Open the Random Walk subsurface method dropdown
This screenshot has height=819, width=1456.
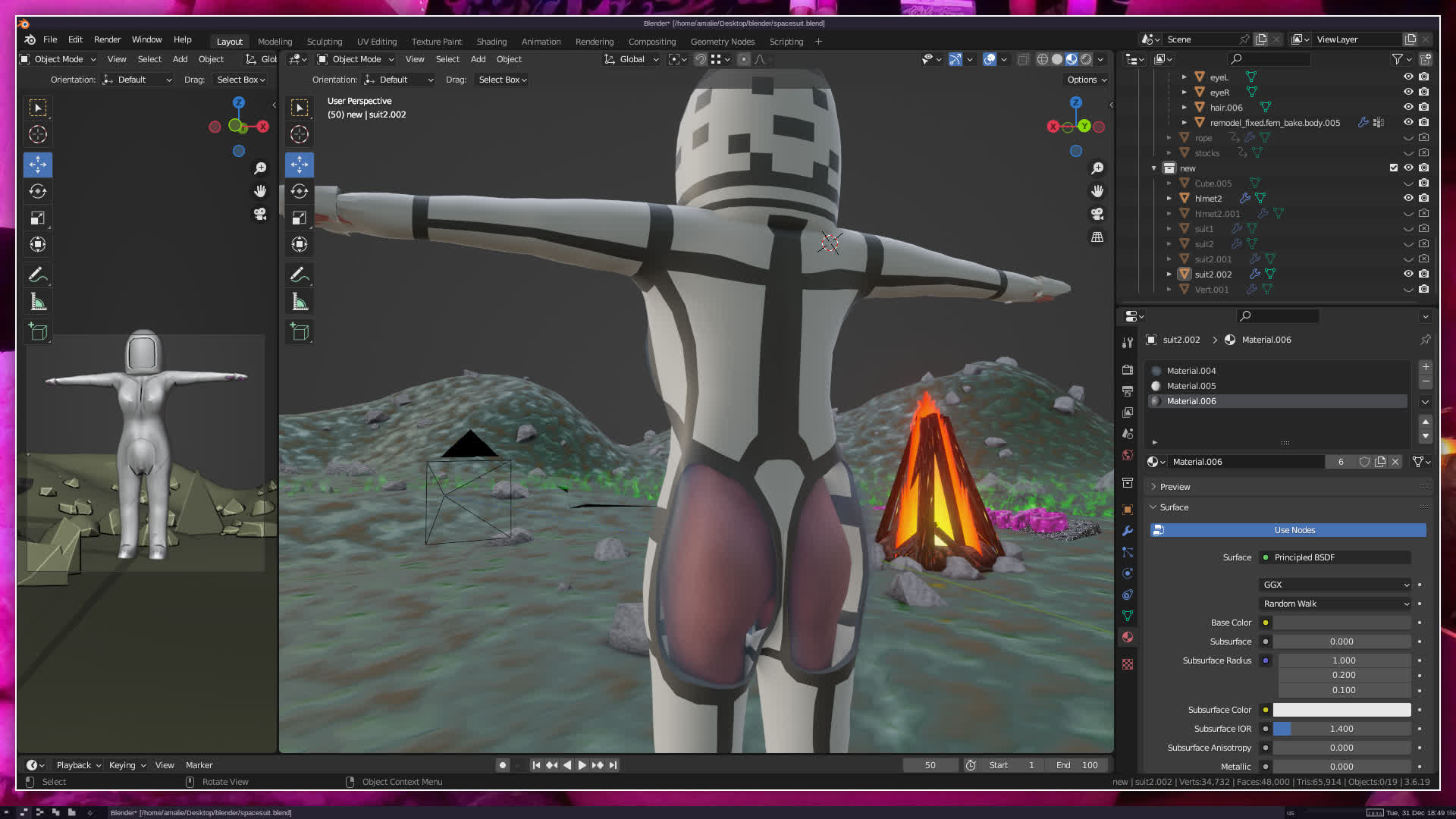coord(1335,604)
